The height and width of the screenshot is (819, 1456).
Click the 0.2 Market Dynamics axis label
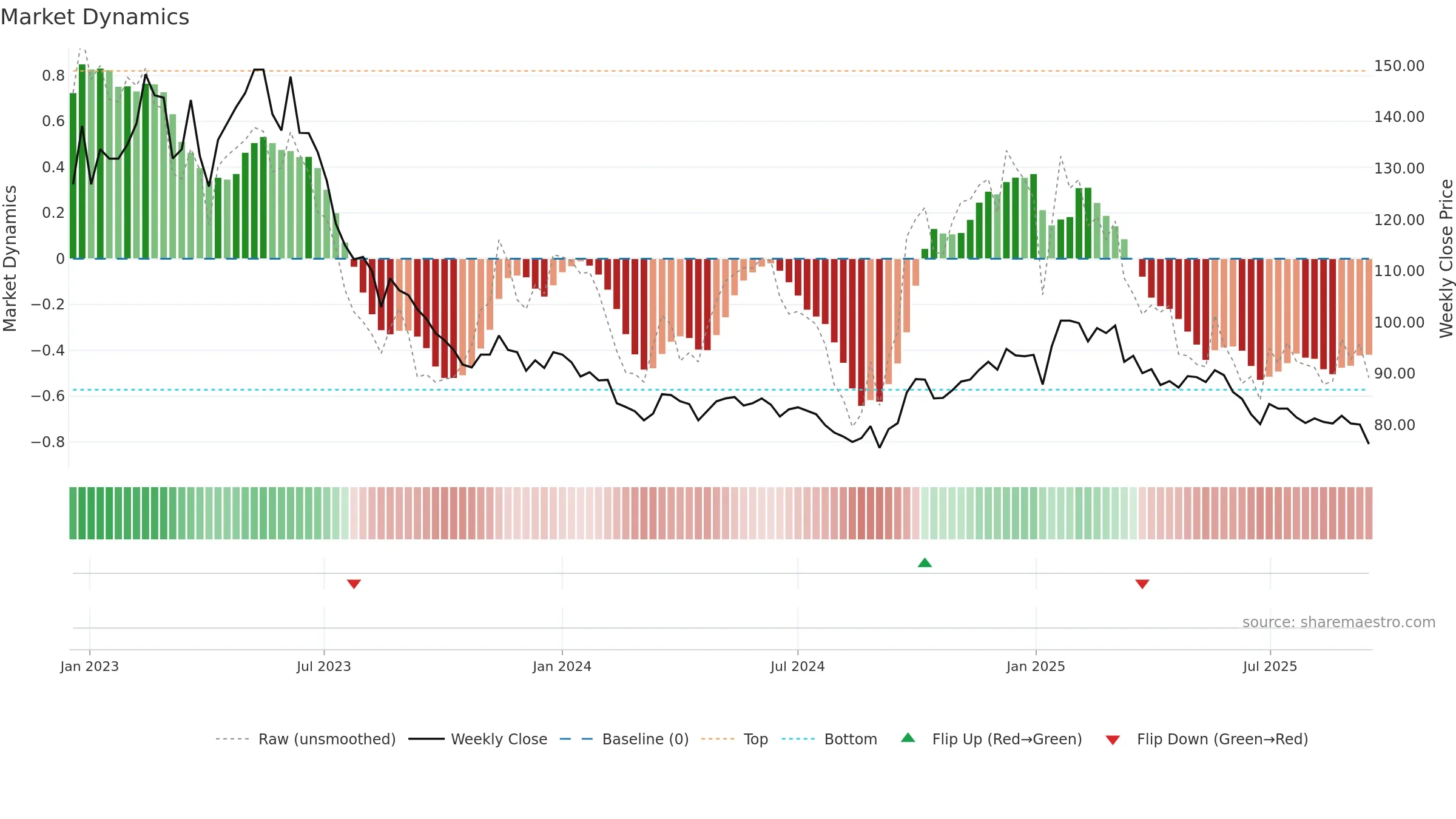pyautogui.click(x=53, y=212)
